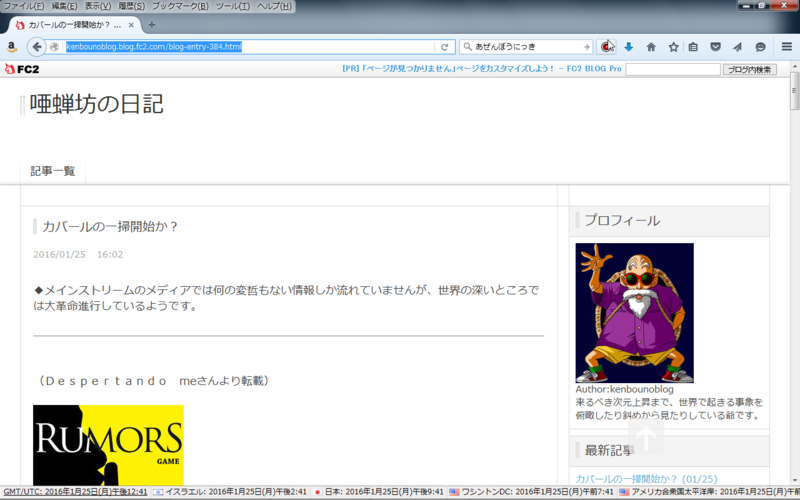Viewport: 800px width, 500px height.
Task: Click the FC2 logo
Action: coord(22,69)
